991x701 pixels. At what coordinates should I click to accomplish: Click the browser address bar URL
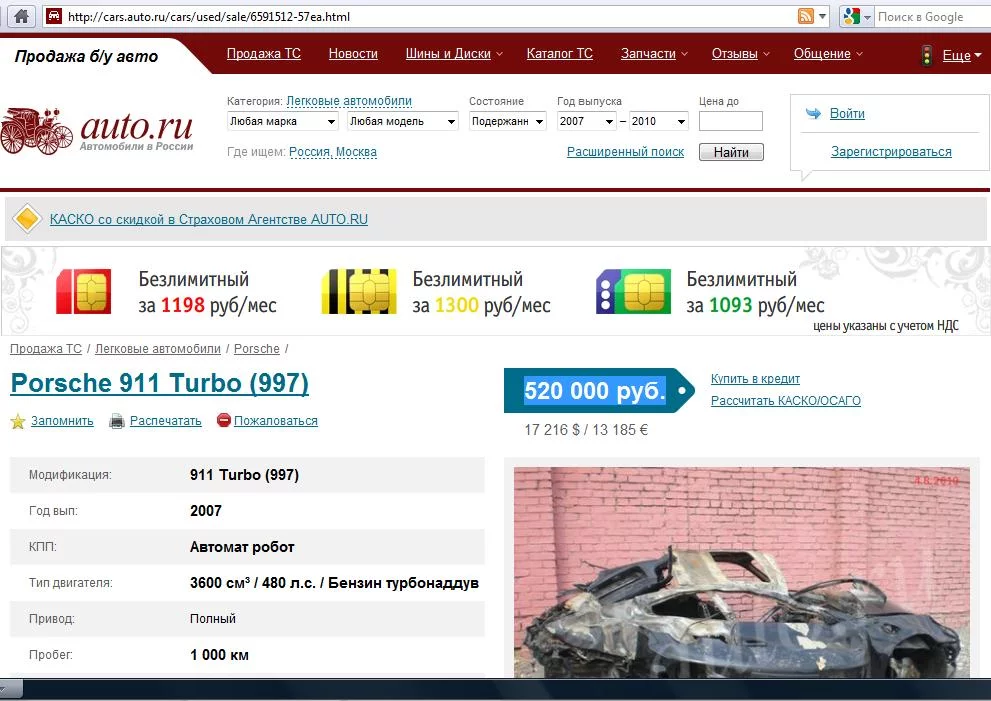click(x=209, y=16)
